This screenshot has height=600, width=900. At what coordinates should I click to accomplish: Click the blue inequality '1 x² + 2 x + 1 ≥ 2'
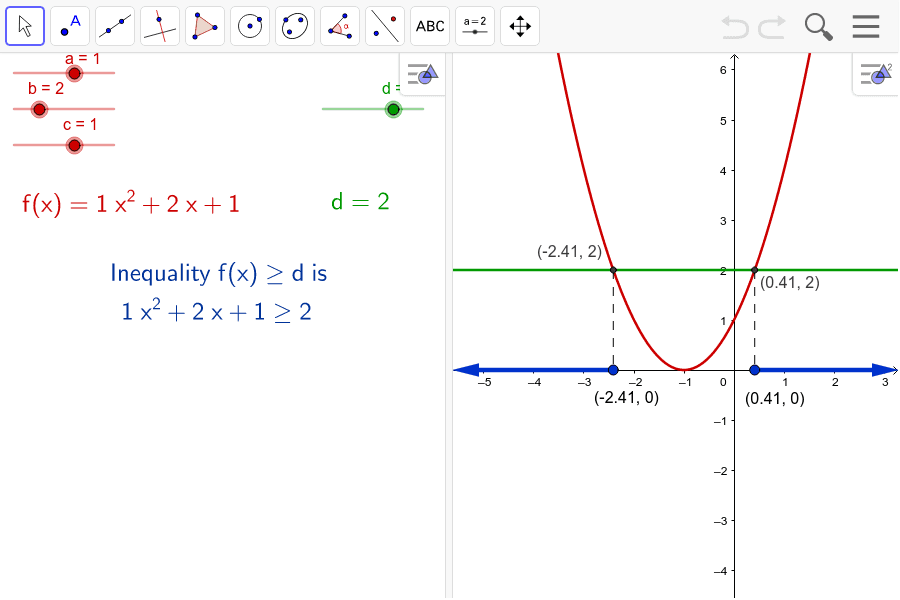216,311
